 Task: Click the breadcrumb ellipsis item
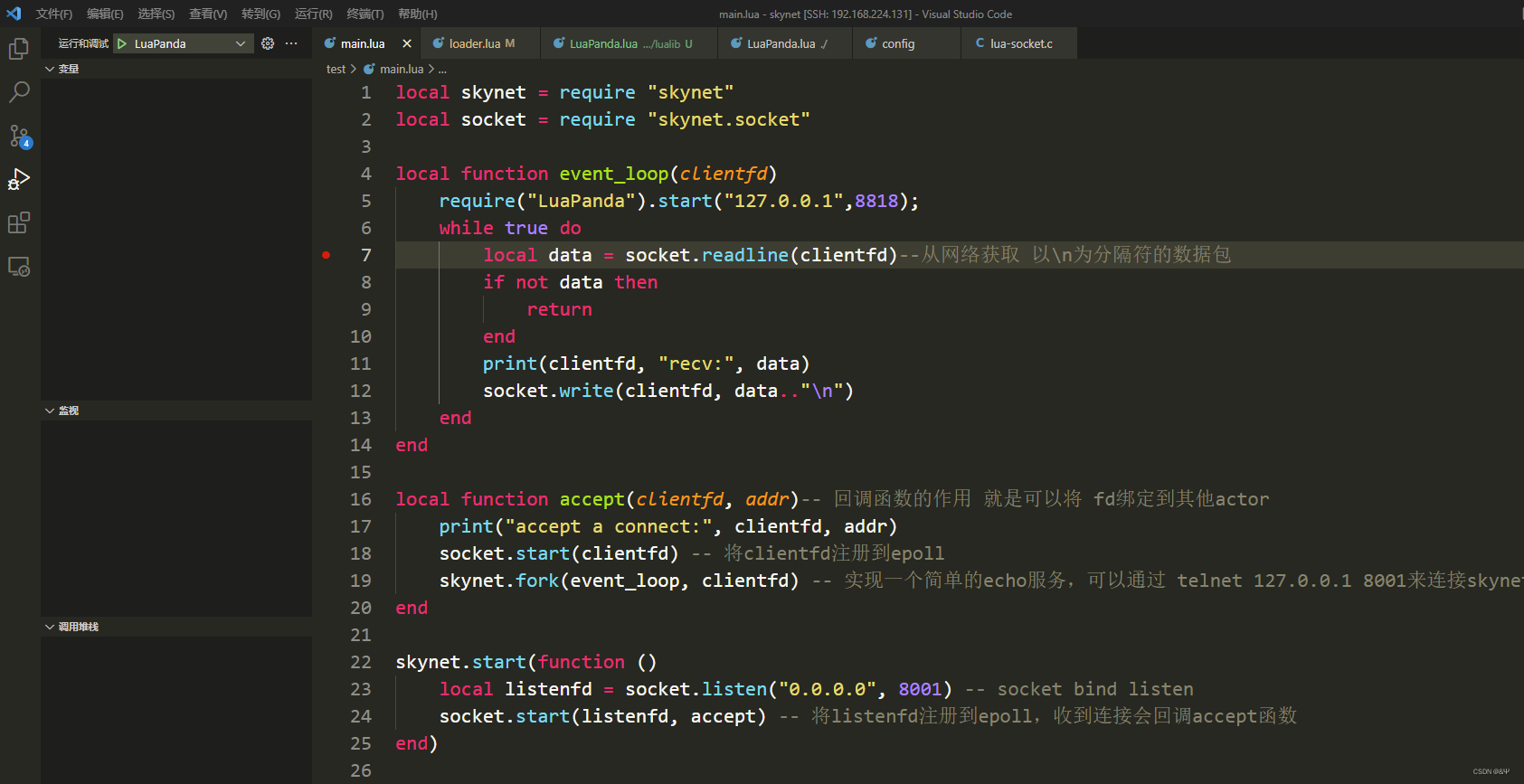442,69
